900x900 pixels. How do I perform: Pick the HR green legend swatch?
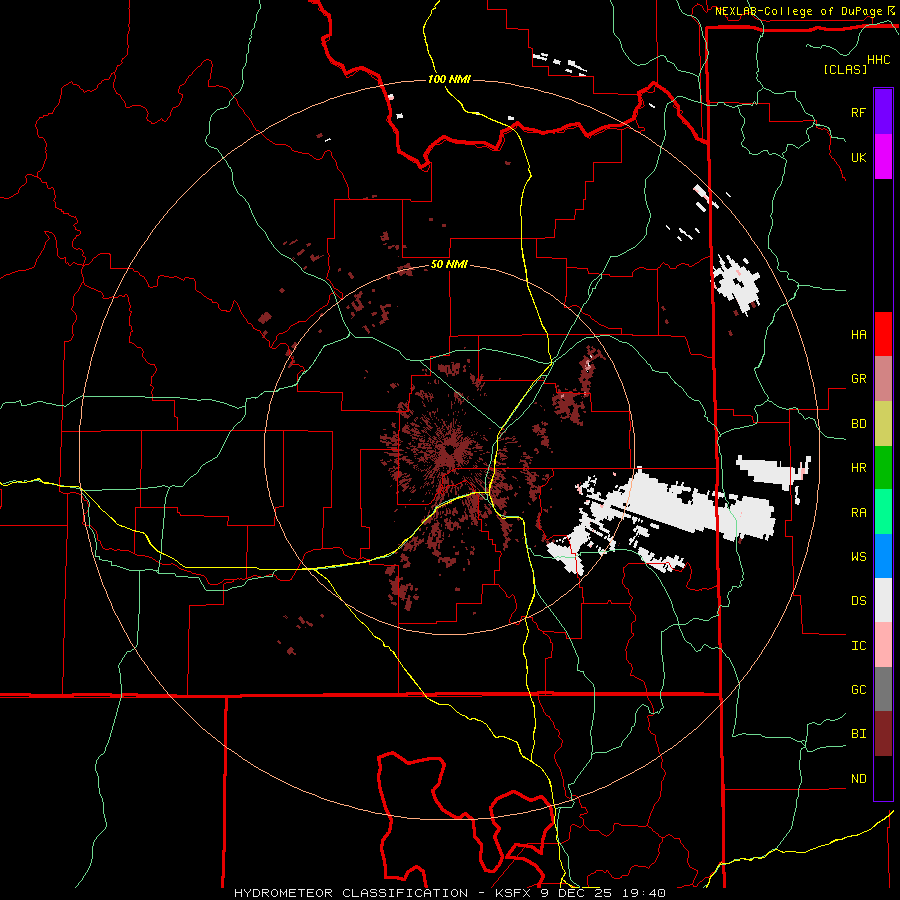883,468
